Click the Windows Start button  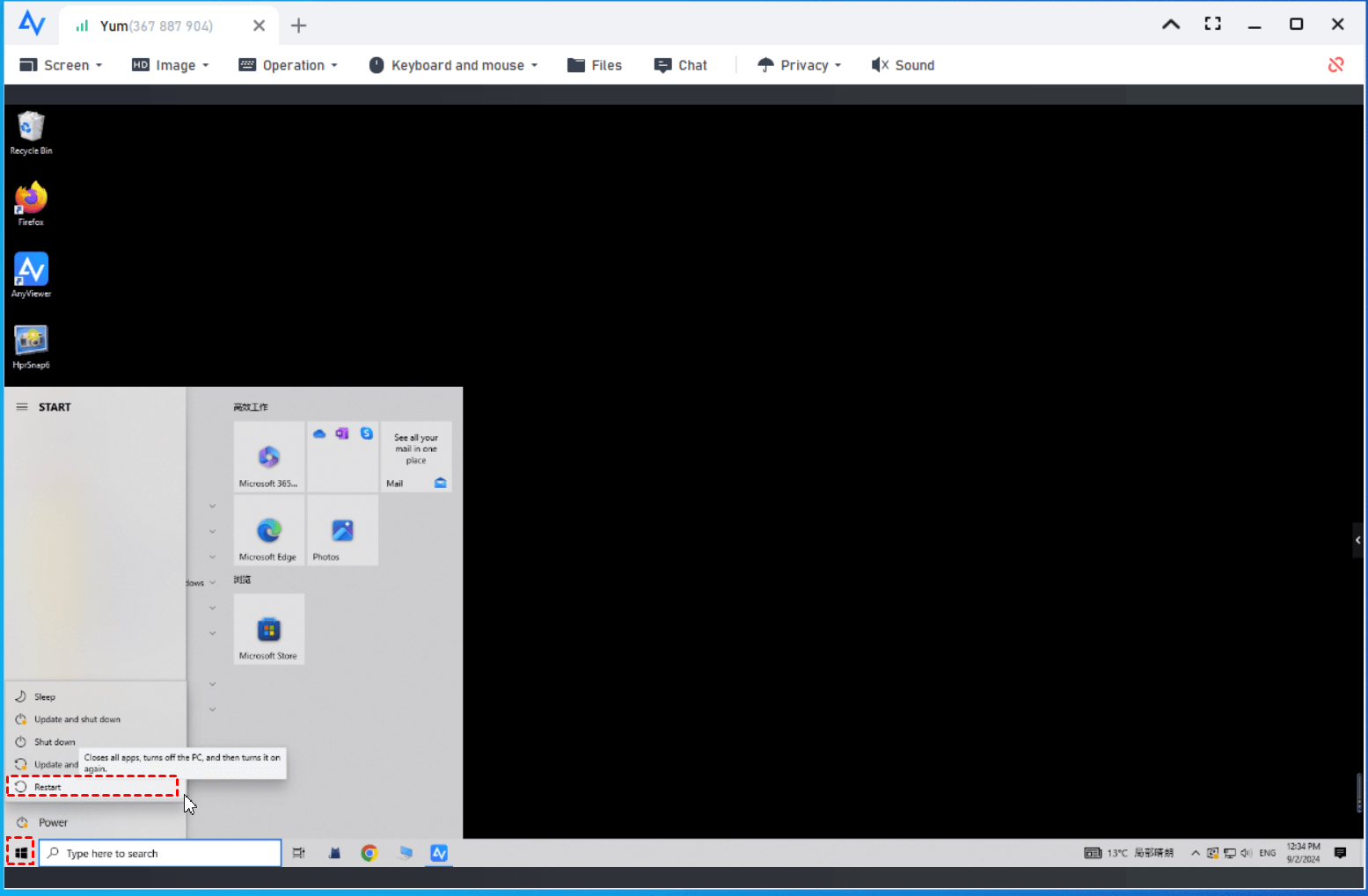(20, 853)
